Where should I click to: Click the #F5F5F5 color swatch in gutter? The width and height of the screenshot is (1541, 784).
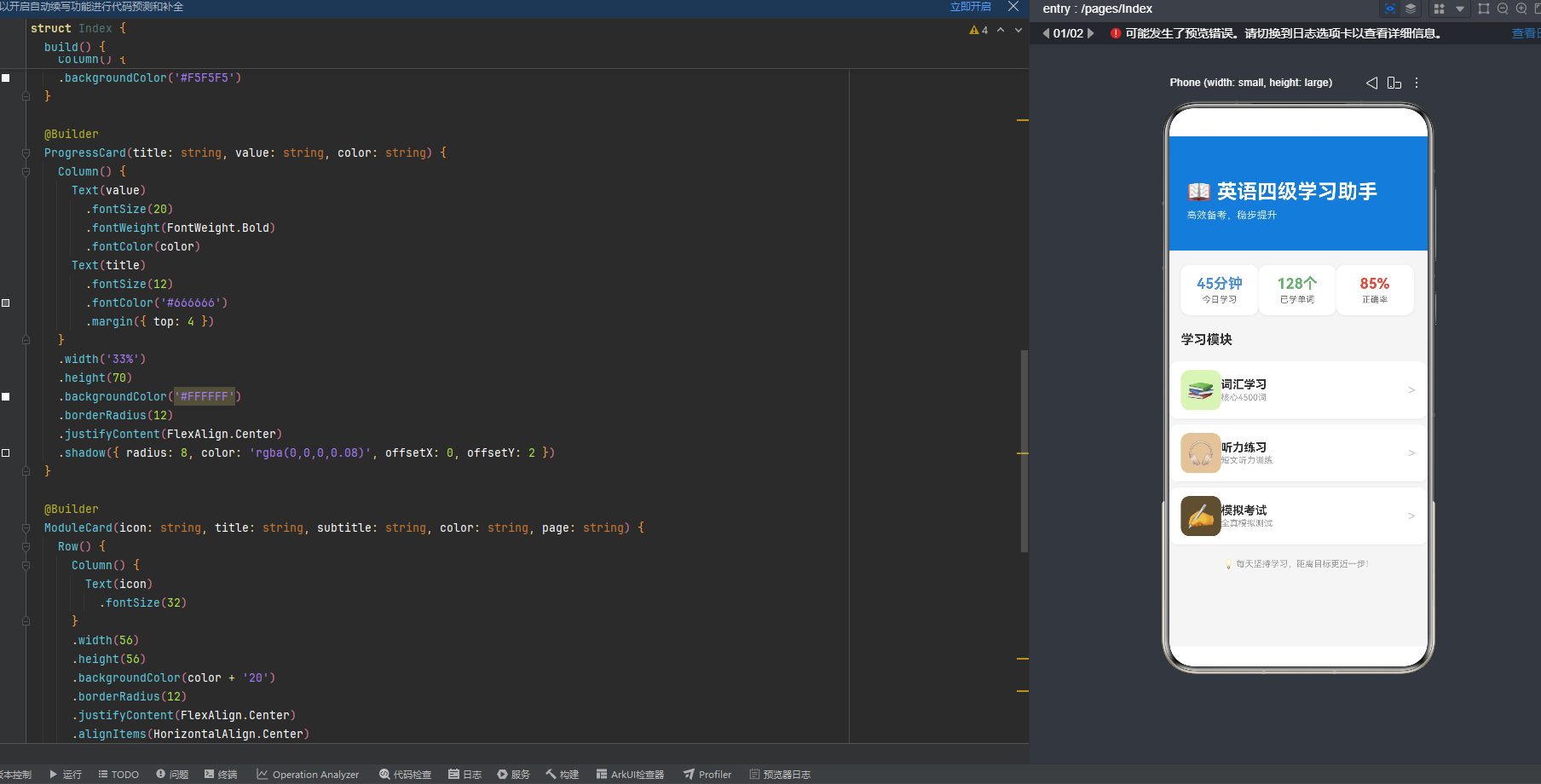[x=6, y=78]
